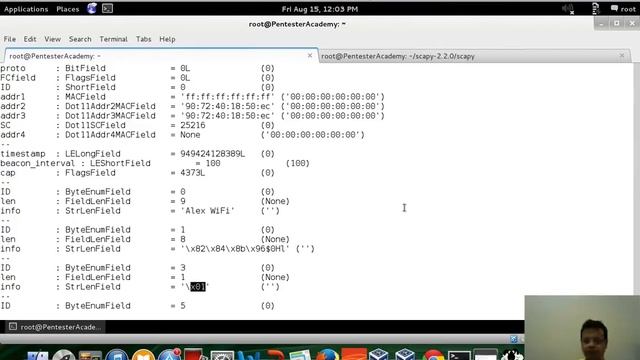Screen dimensions: 640x360
Task: Click the SC value 25216
Action: [193, 125]
